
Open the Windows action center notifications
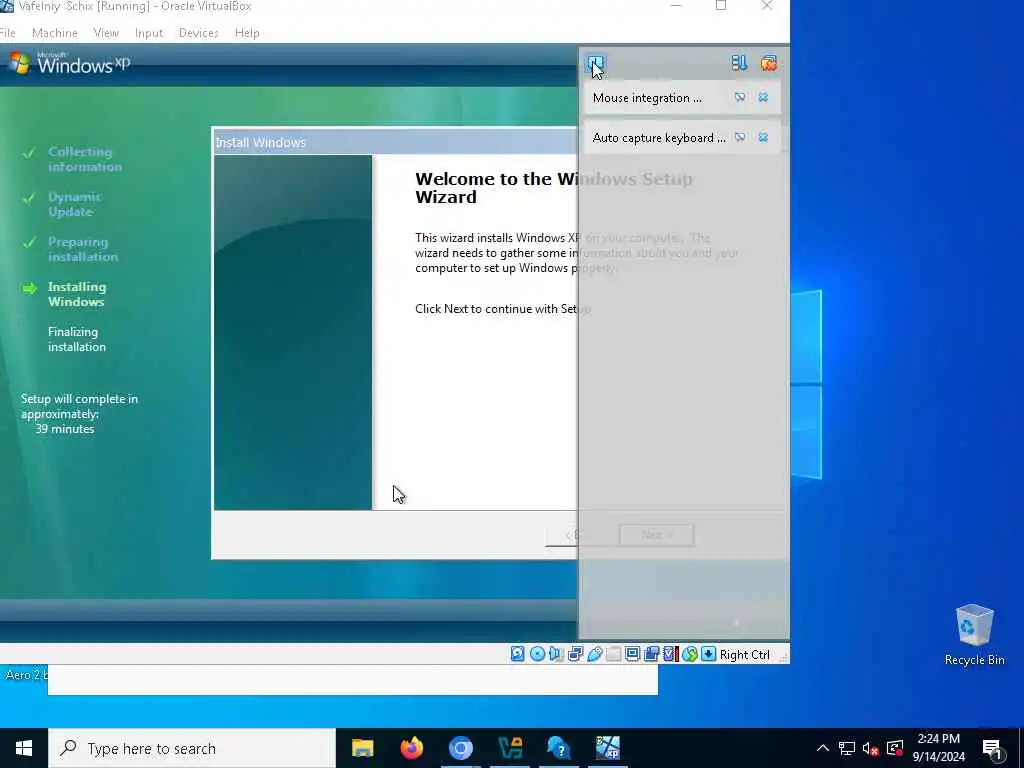click(992, 749)
